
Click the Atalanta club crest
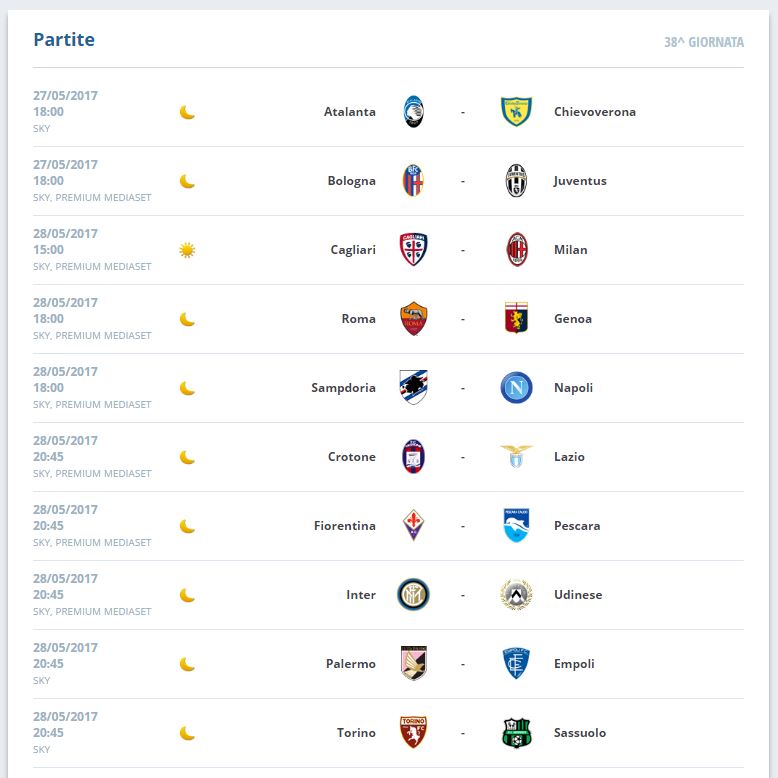pos(413,112)
